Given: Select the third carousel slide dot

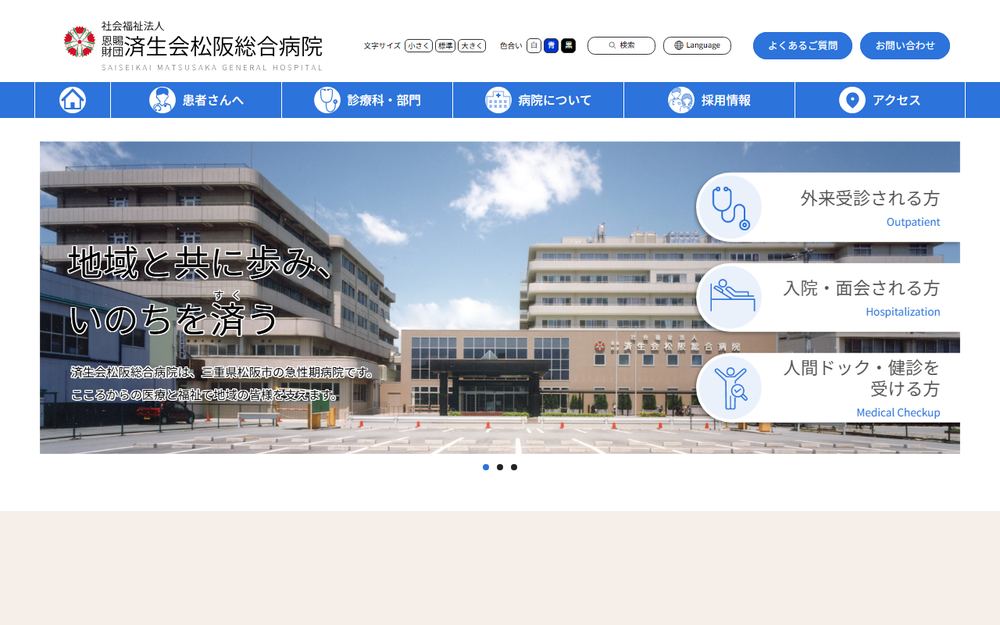Looking at the screenshot, I should click(x=514, y=467).
